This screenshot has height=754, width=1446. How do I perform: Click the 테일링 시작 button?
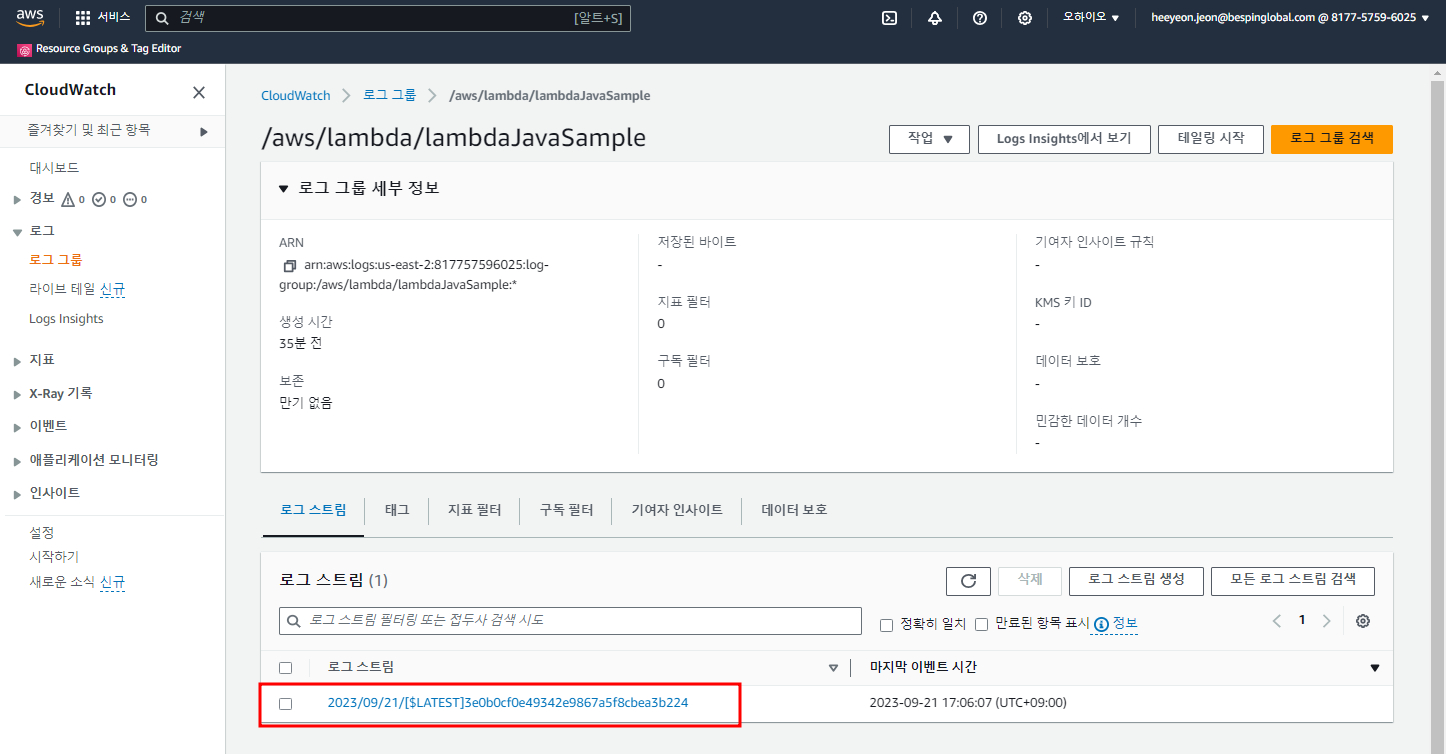click(x=1211, y=139)
